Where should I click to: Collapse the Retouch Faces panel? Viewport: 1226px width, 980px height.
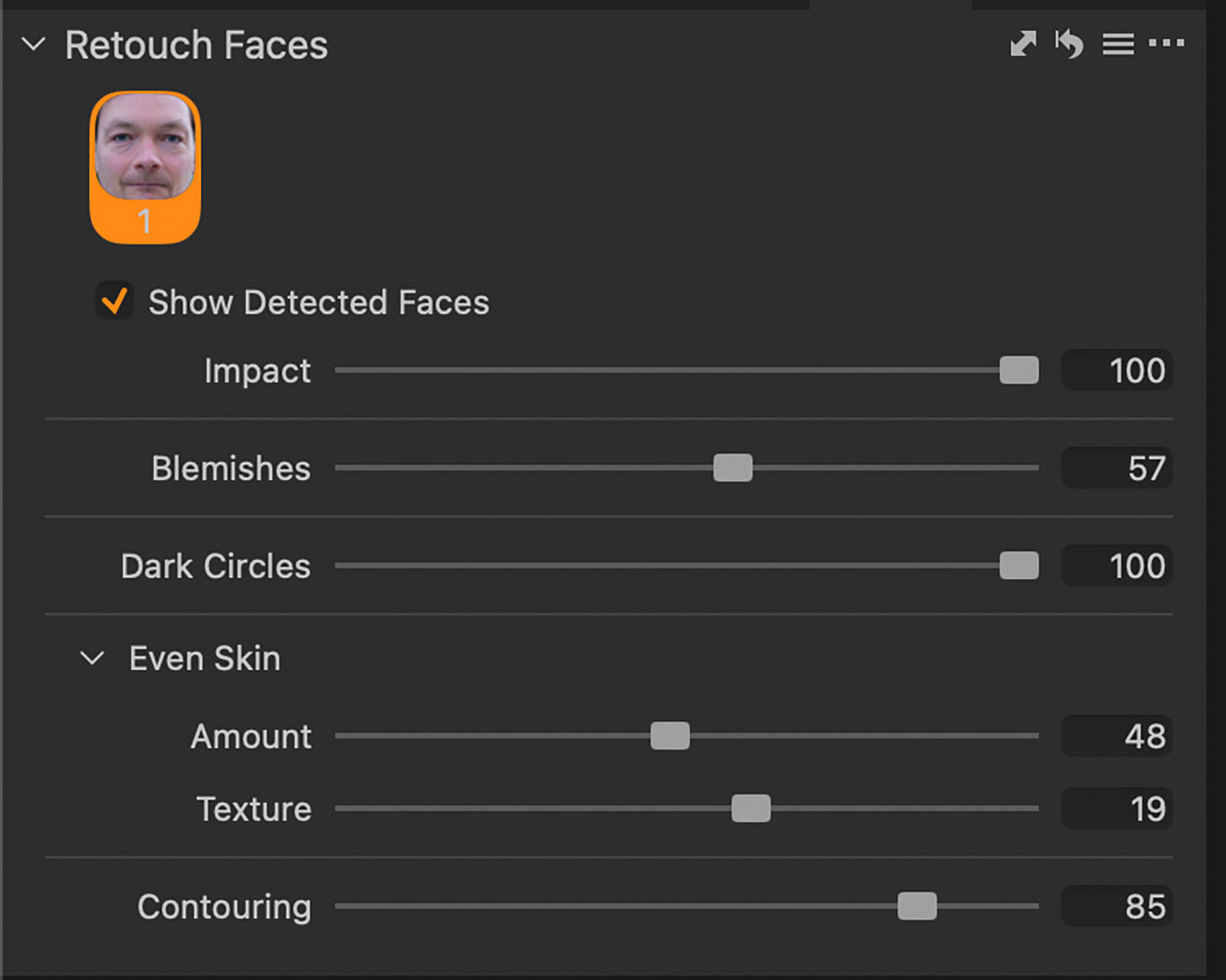pos(34,44)
